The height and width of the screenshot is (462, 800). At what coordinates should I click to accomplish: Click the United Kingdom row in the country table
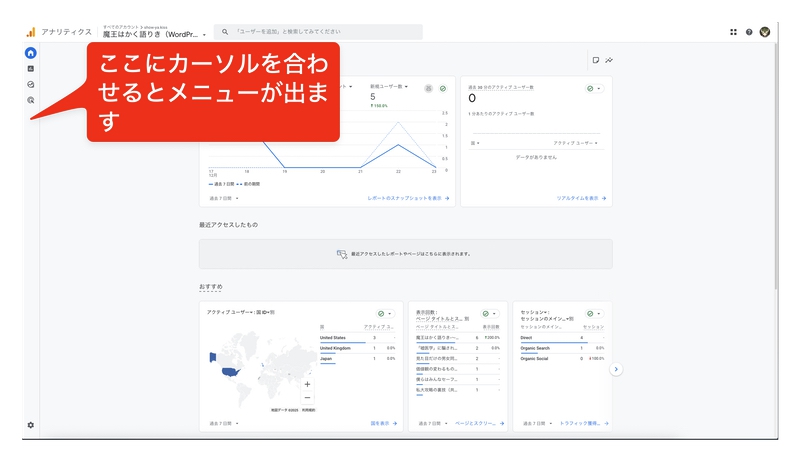click(x=357, y=348)
